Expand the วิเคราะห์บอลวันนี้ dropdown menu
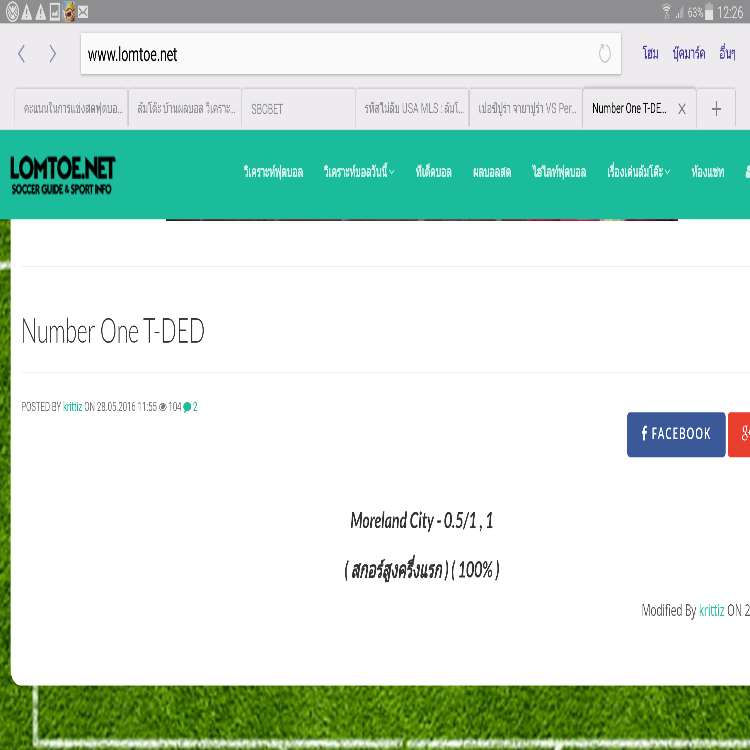This screenshot has width=750, height=750. 359,172
